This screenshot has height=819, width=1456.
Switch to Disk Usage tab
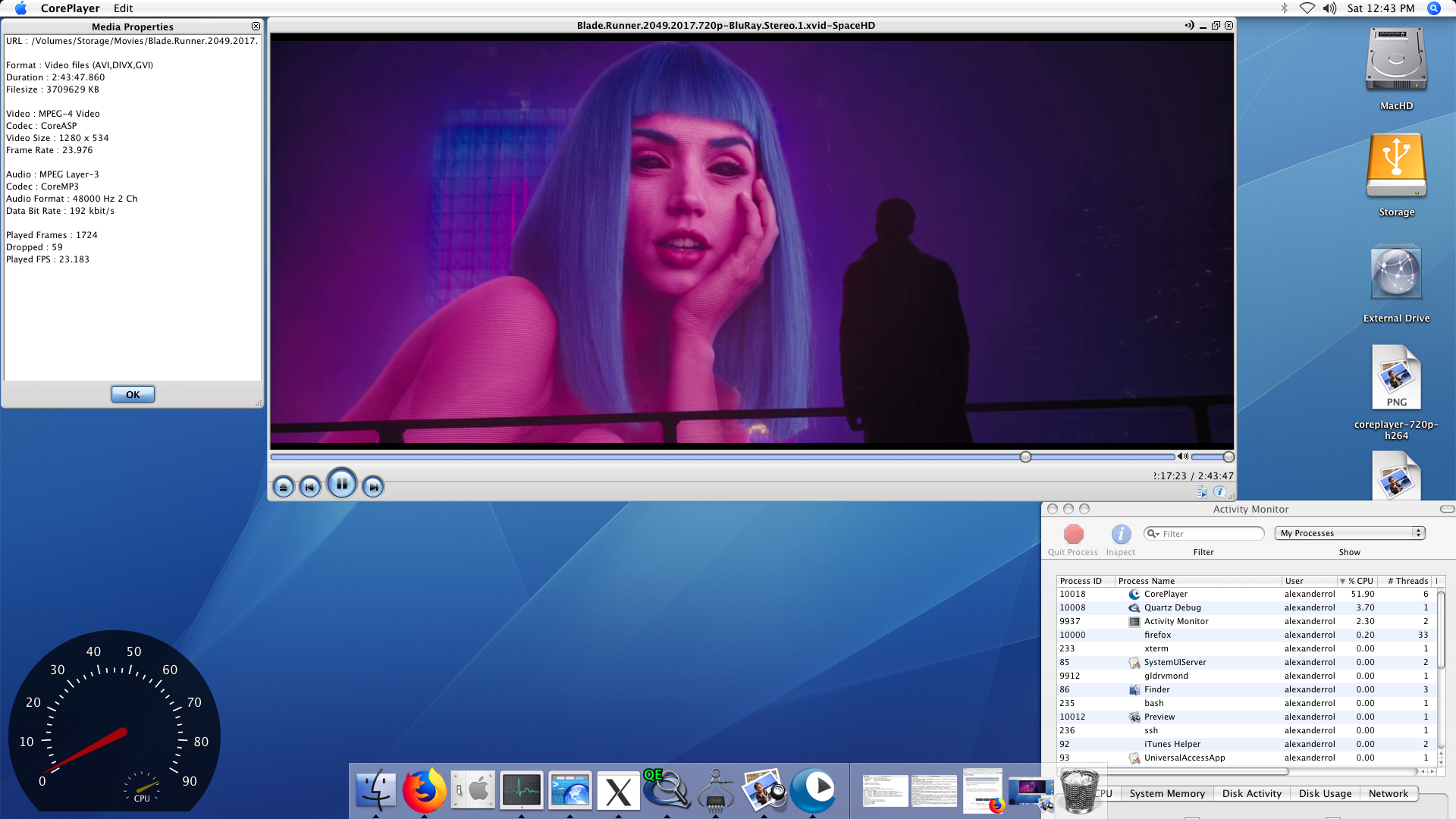pyautogui.click(x=1325, y=793)
